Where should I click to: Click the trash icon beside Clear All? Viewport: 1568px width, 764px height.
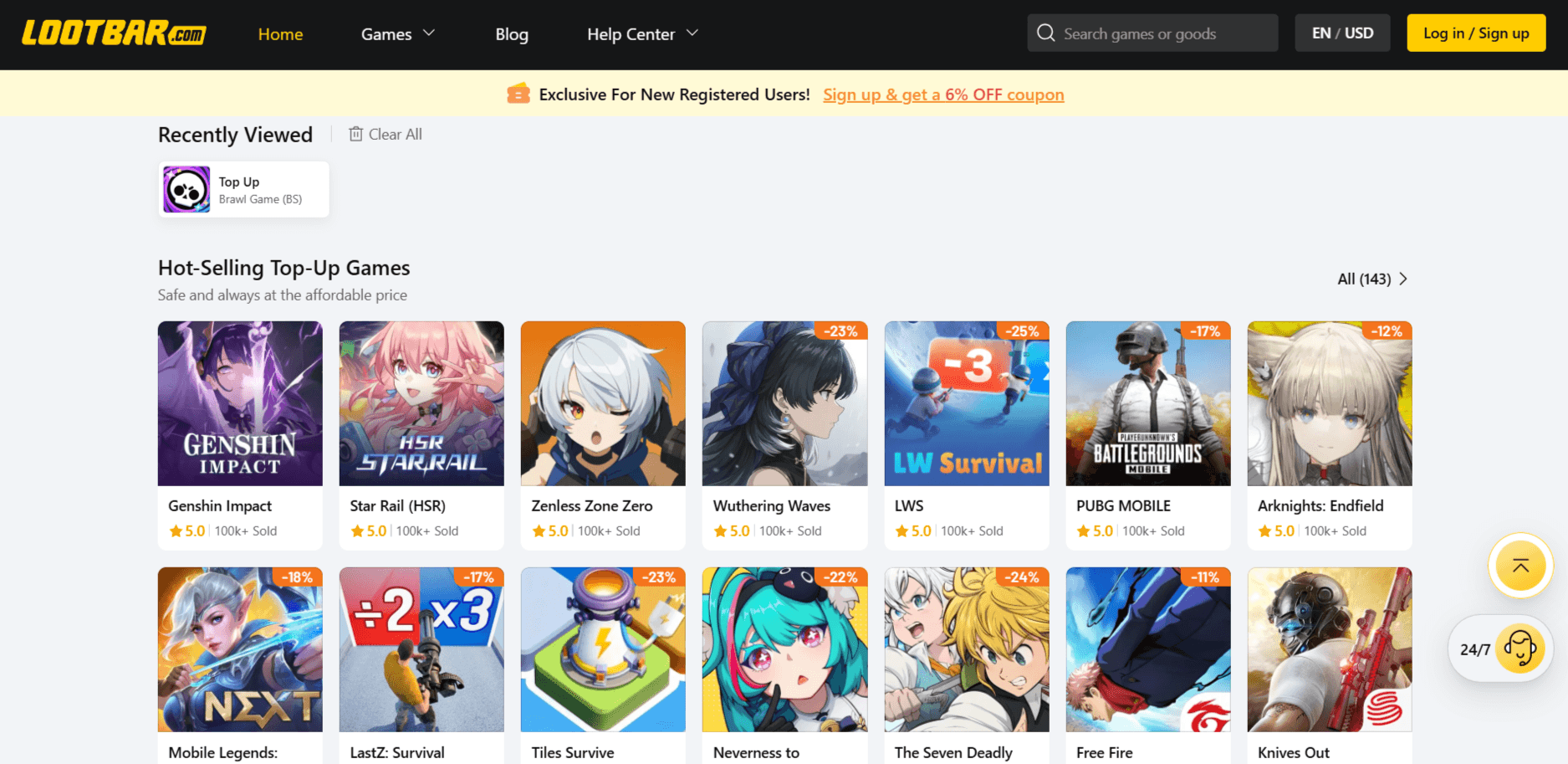click(x=355, y=134)
